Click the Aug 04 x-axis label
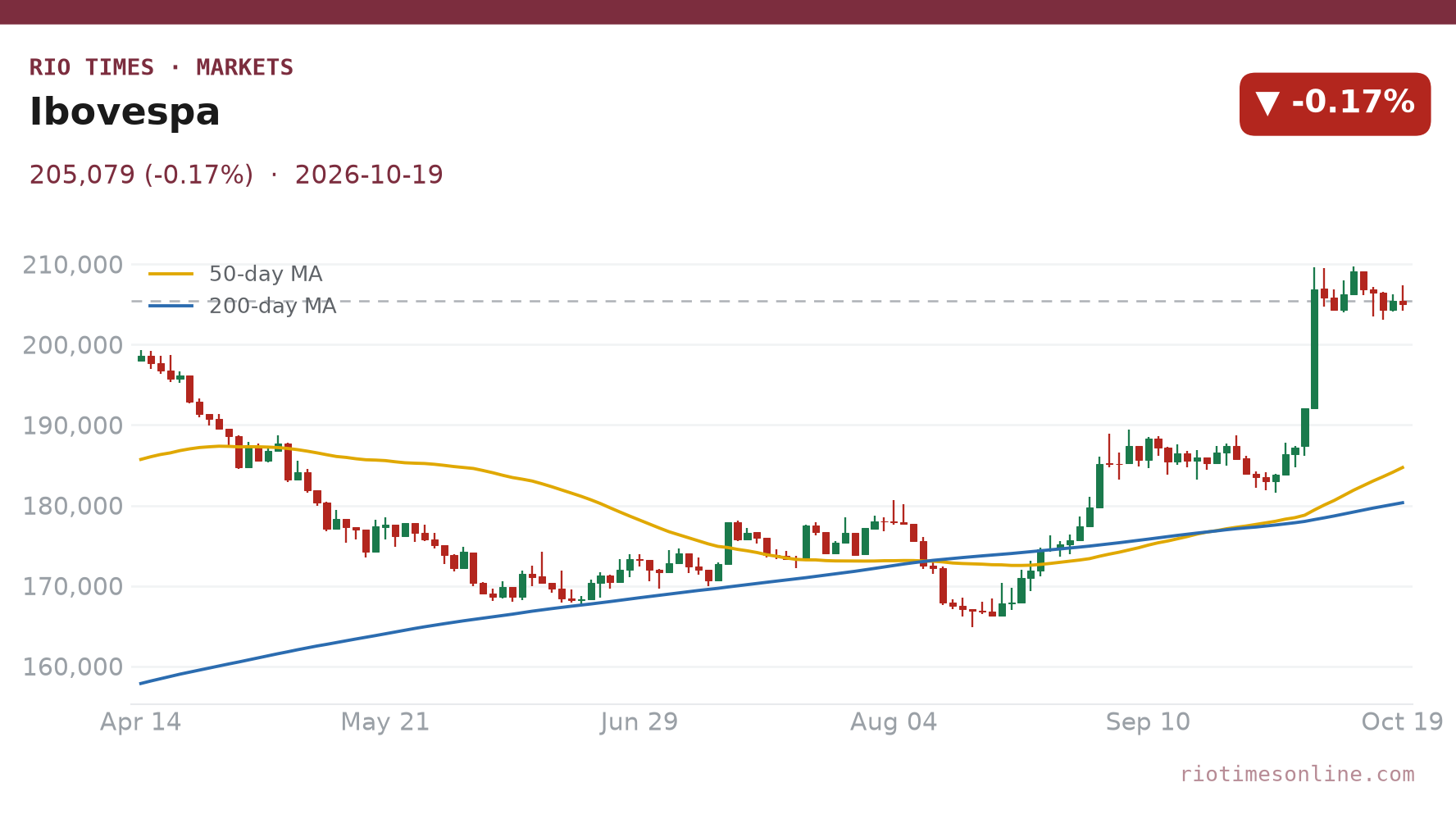This screenshot has height=819, width=1456. (894, 722)
